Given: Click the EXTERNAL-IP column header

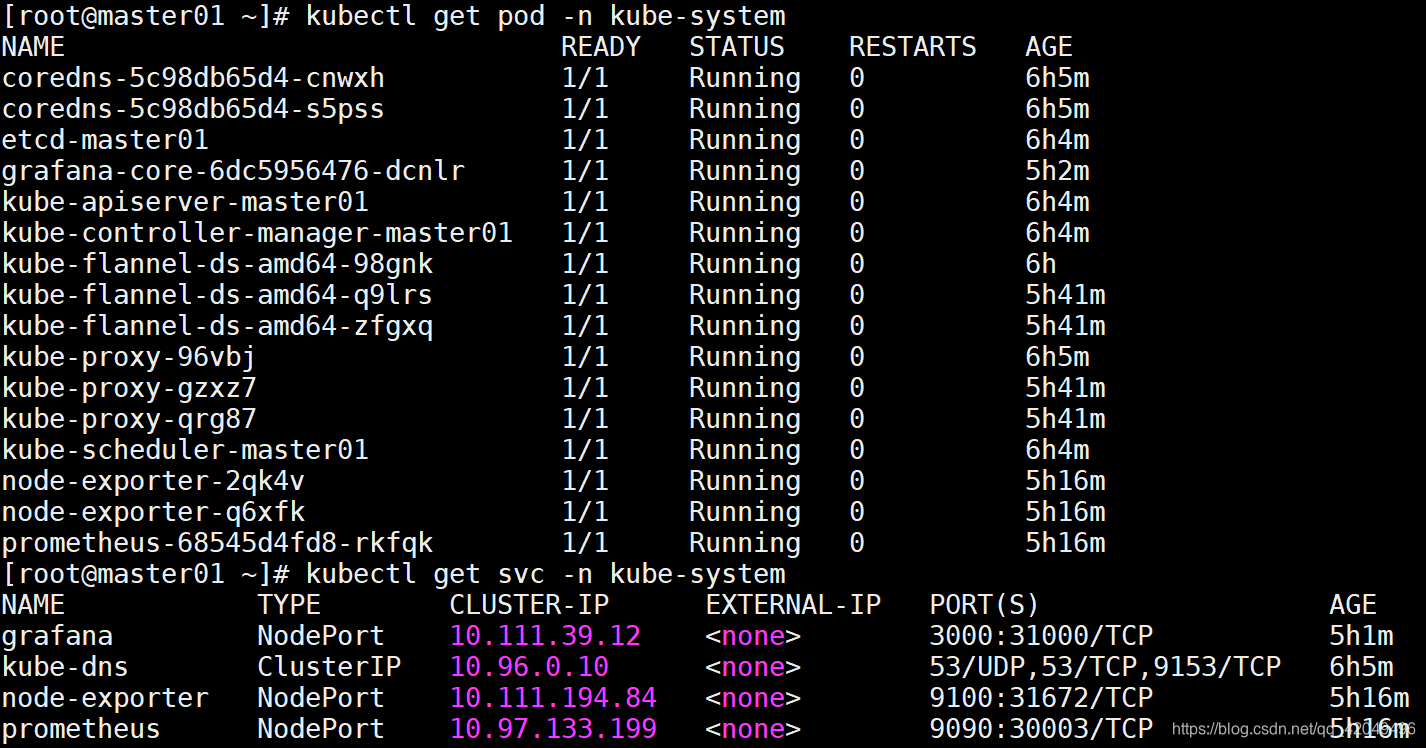Looking at the screenshot, I should click(793, 605).
